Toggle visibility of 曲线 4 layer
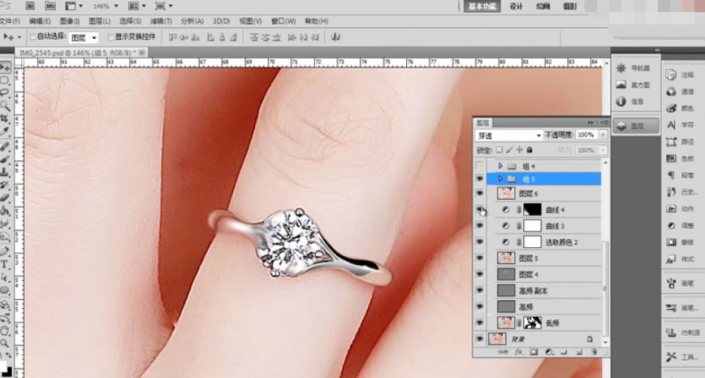705x378 pixels. [x=480, y=210]
